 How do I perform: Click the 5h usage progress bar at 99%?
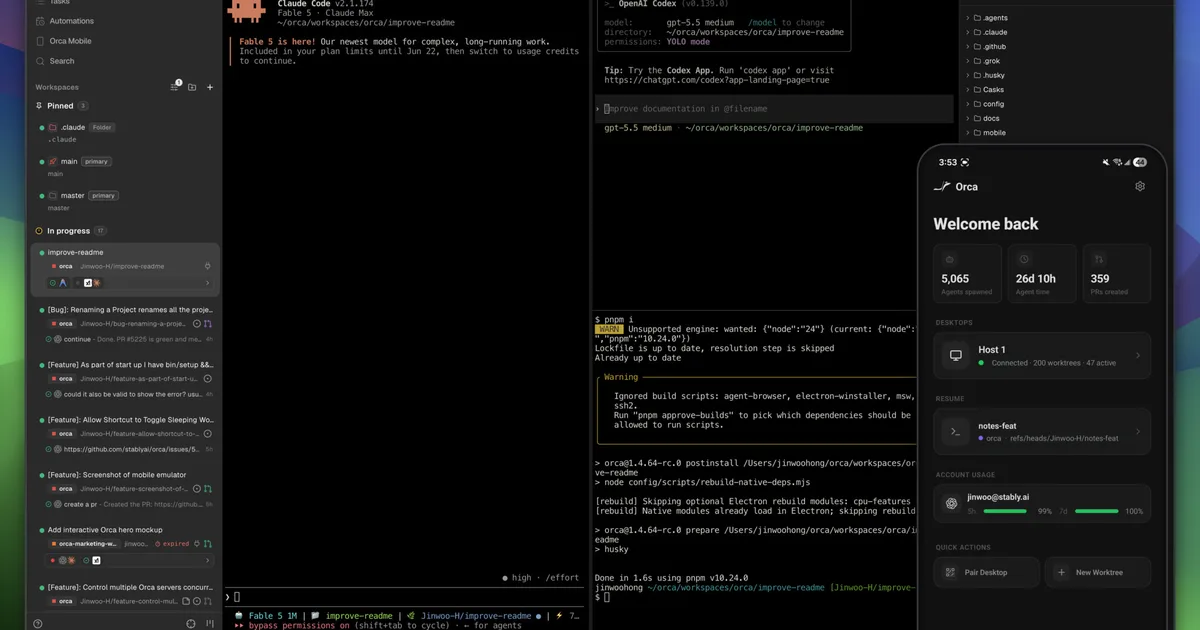1005,511
